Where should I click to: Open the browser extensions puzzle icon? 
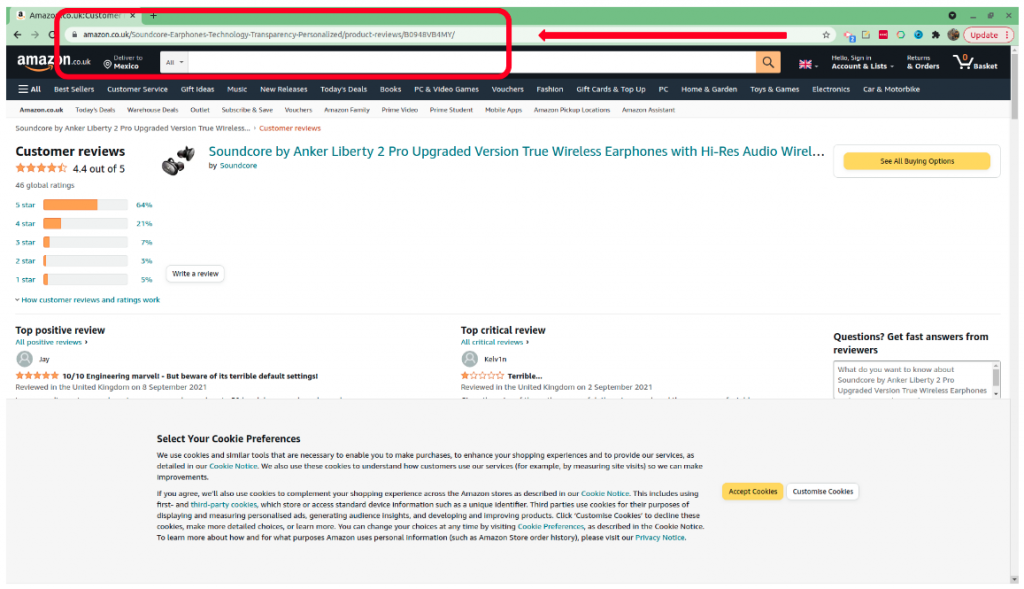click(x=936, y=35)
